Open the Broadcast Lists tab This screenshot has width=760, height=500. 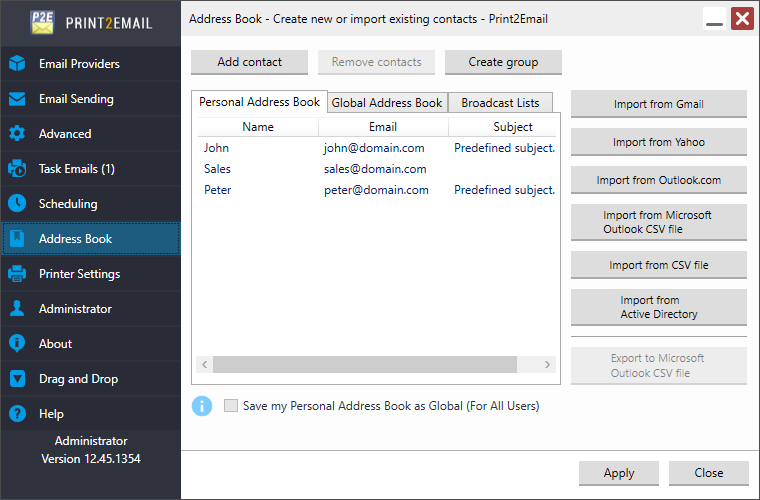point(500,103)
